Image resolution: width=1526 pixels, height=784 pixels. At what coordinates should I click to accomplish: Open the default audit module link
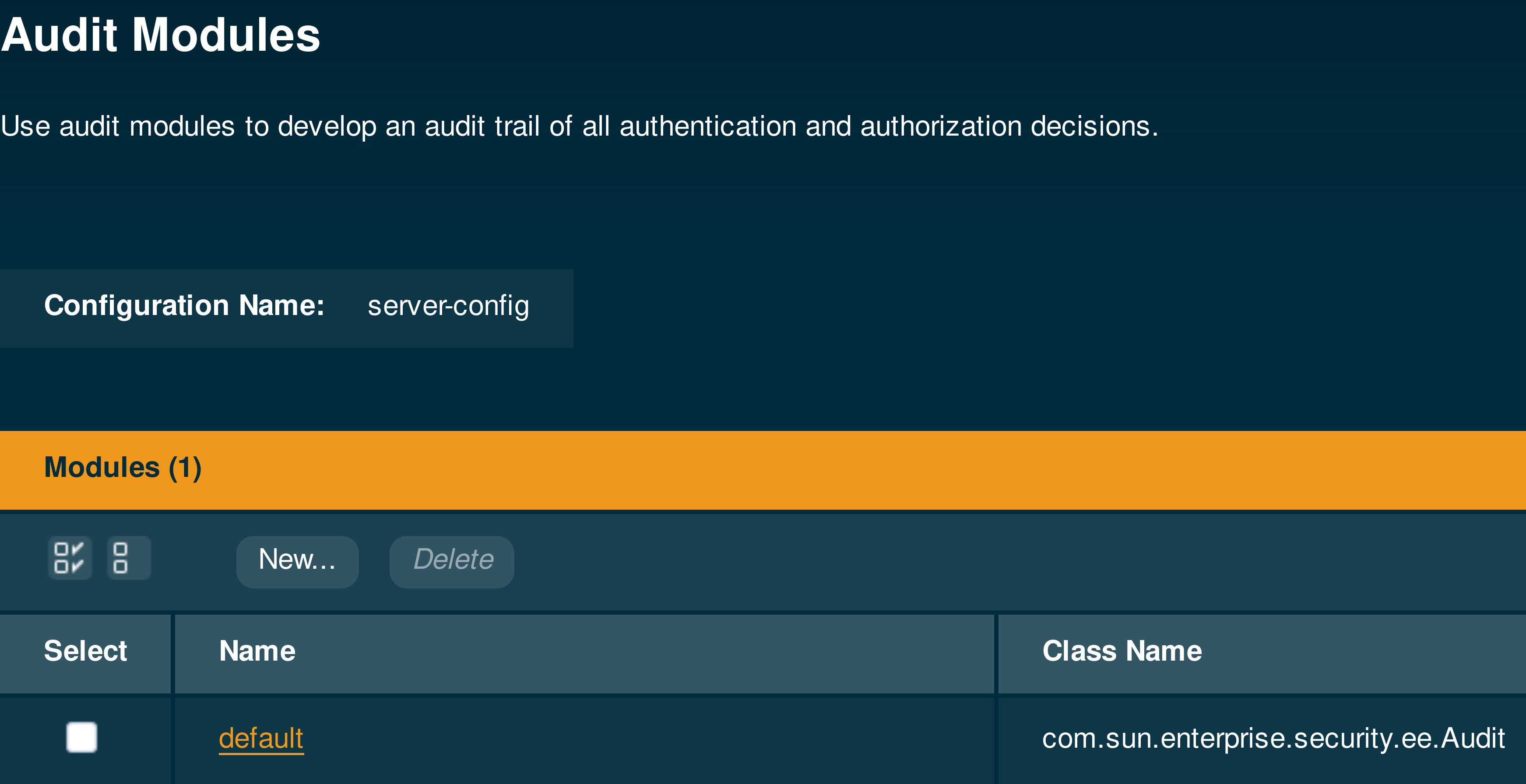[x=260, y=738]
